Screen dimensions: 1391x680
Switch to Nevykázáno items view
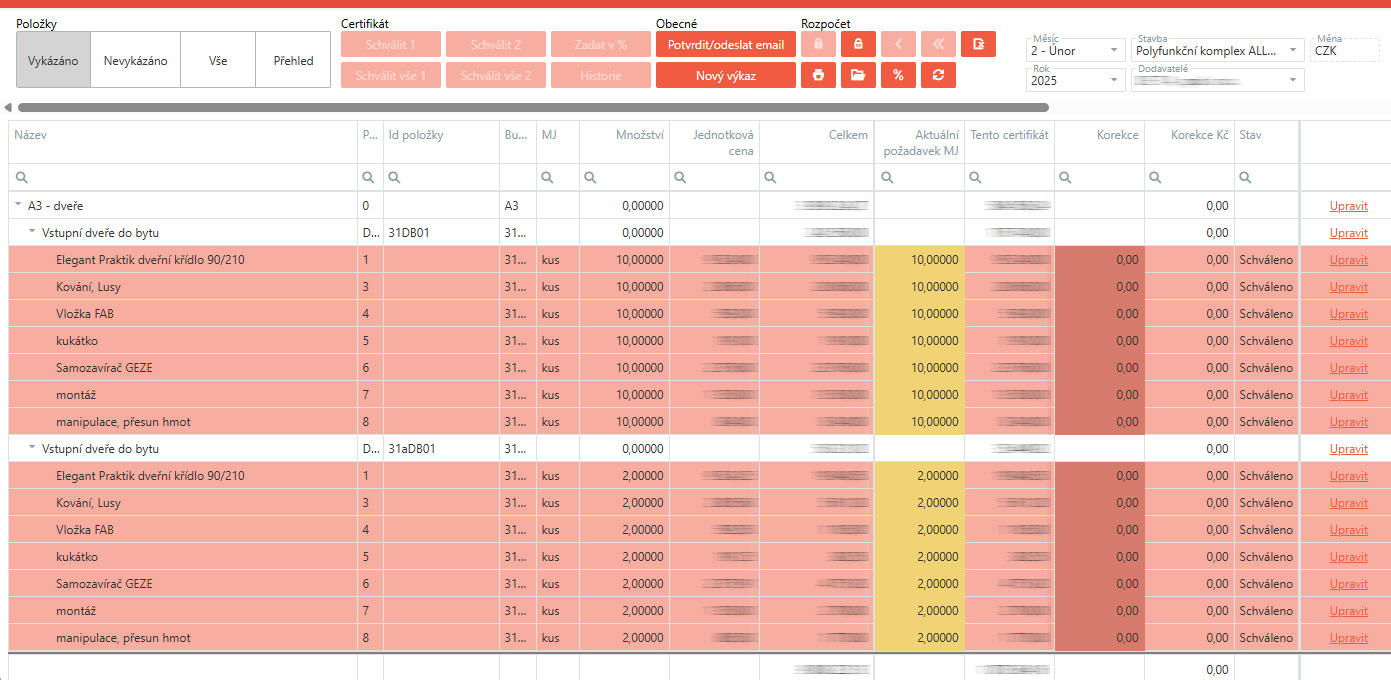click(135, 60)
